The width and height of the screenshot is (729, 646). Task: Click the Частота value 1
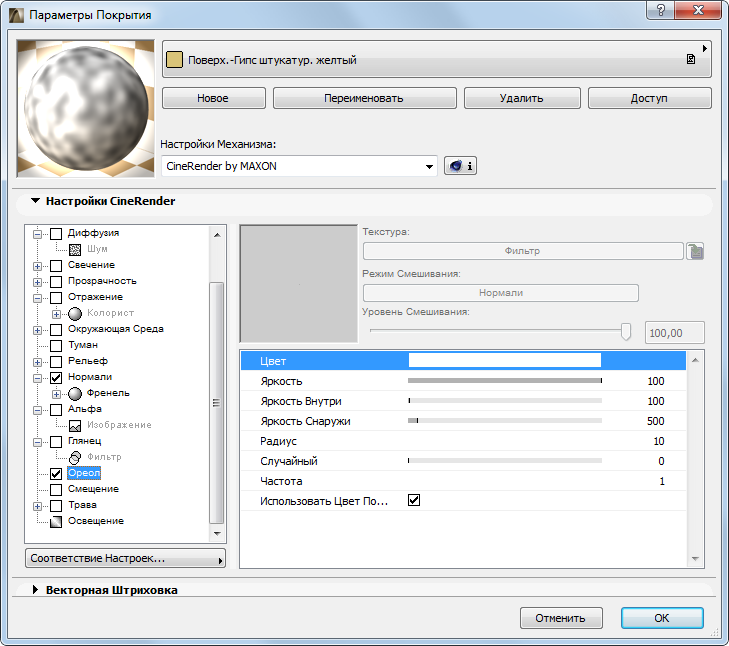[662, 481]
